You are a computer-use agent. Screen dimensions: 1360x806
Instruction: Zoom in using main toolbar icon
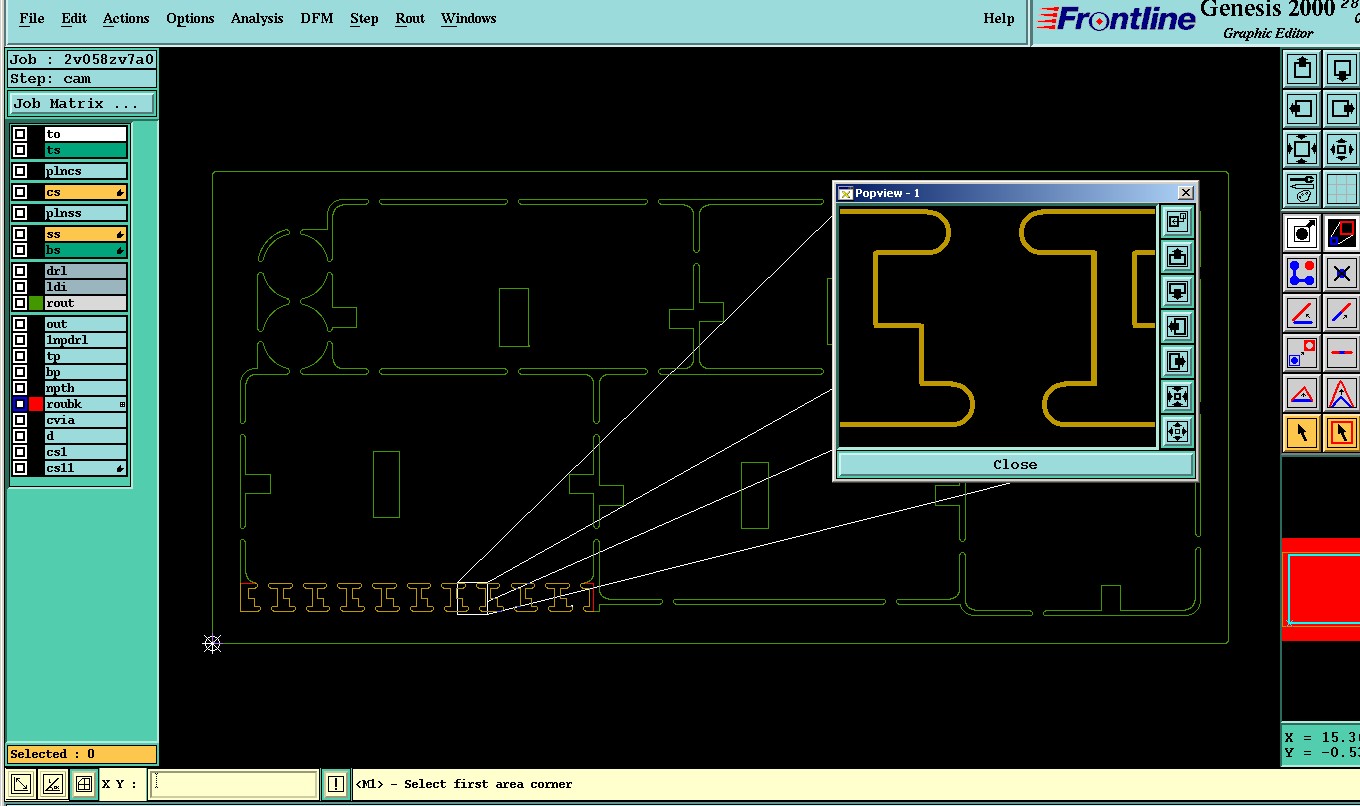tap(1301, 149)
